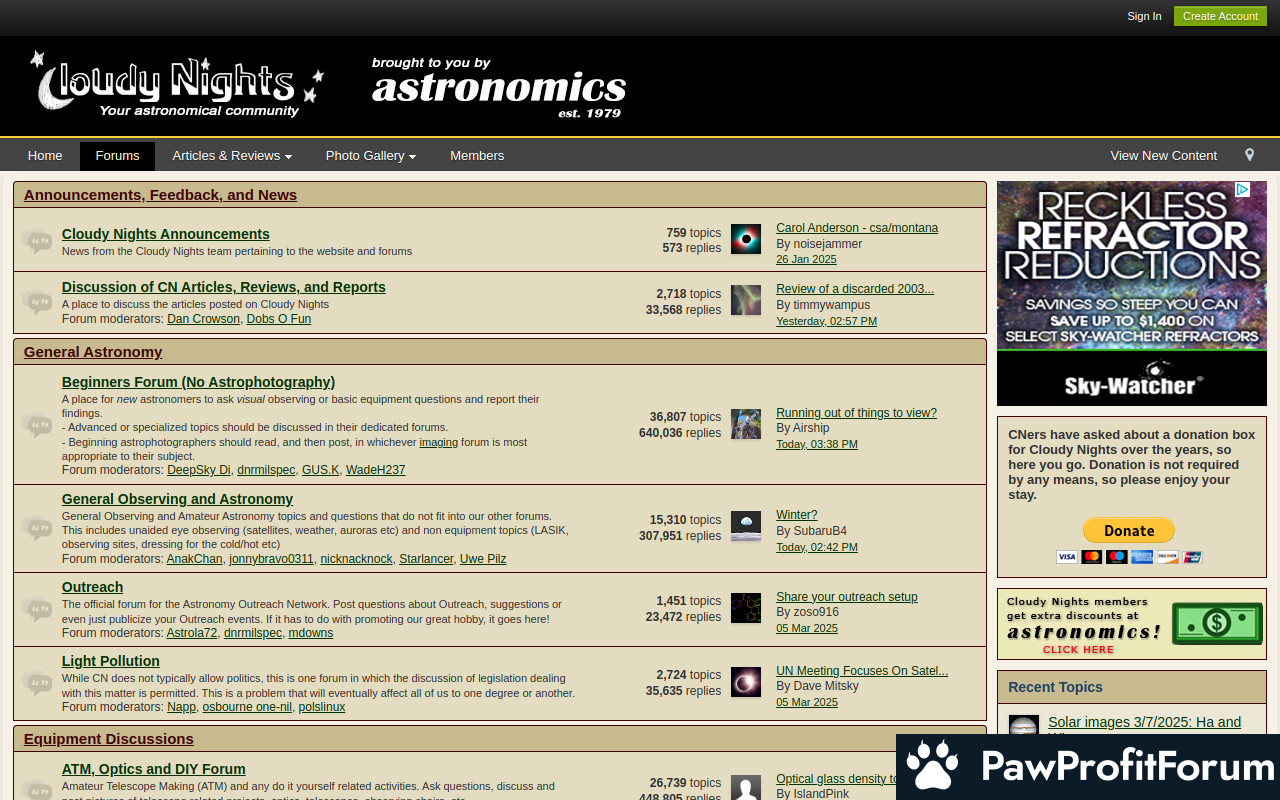Click the AdChoices icon on Sky-Watcher ad
The height and width of the screenshot is (800, 1280).
tap(1242, 189)
